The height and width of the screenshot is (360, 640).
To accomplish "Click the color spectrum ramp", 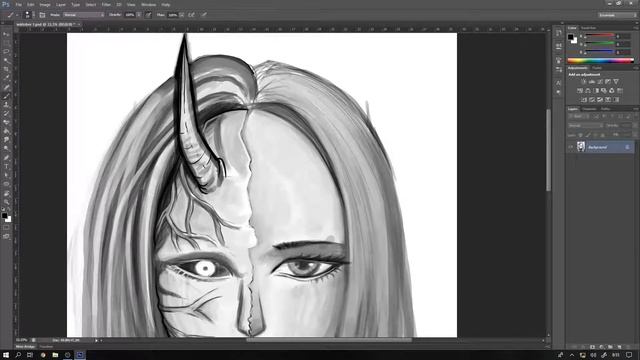I will [x=600, y=60].
